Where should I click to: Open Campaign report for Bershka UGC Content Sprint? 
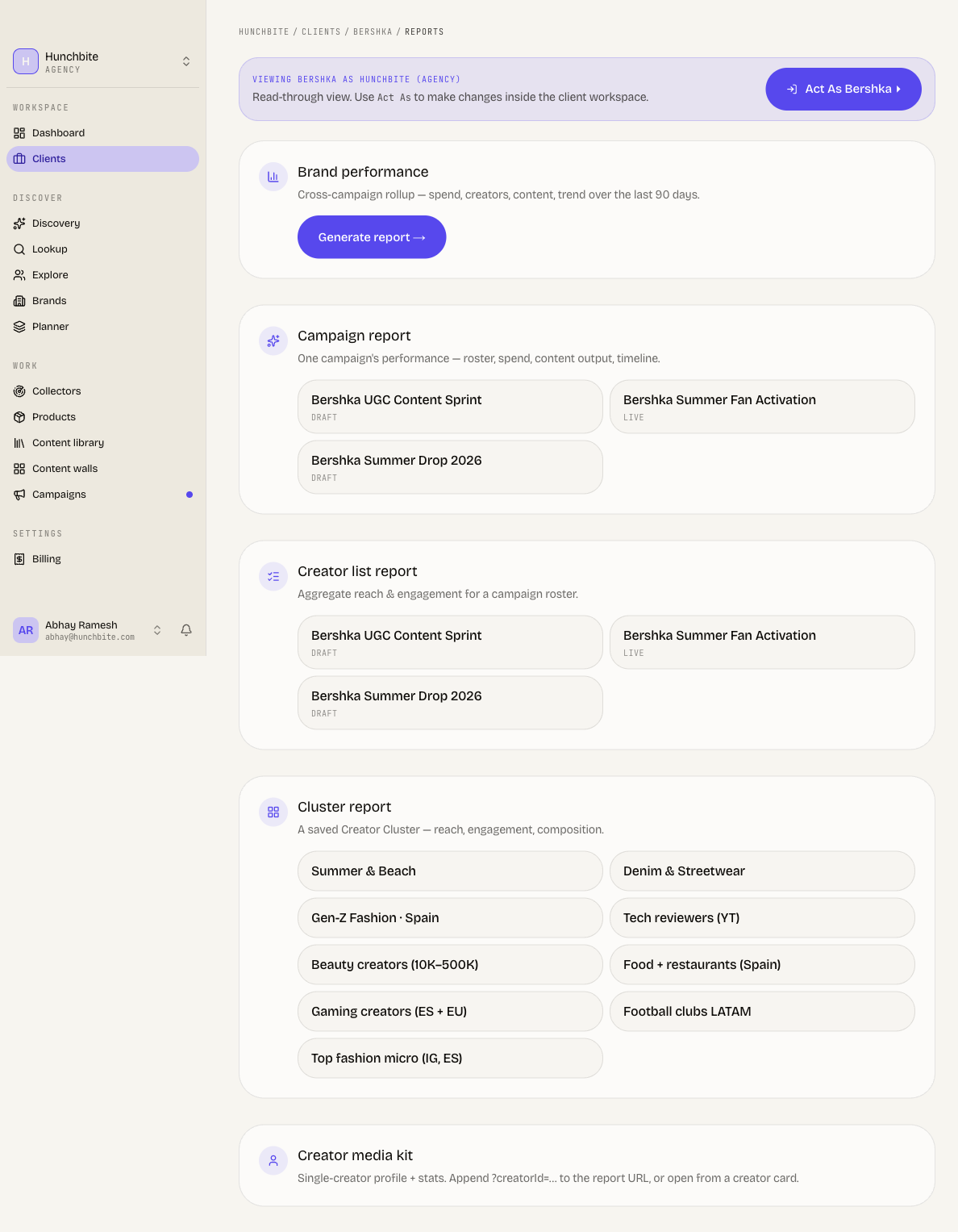(x=450, y=407)
